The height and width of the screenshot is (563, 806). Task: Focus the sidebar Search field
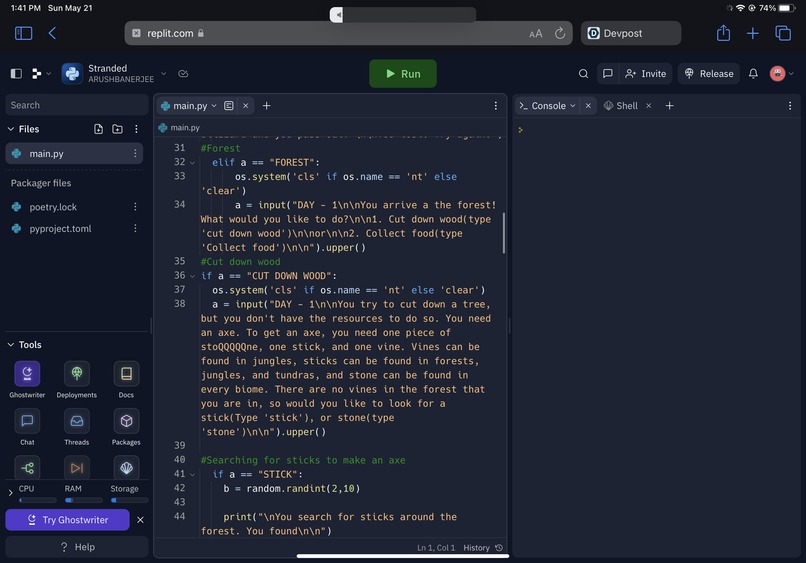(x=77, y=105)
